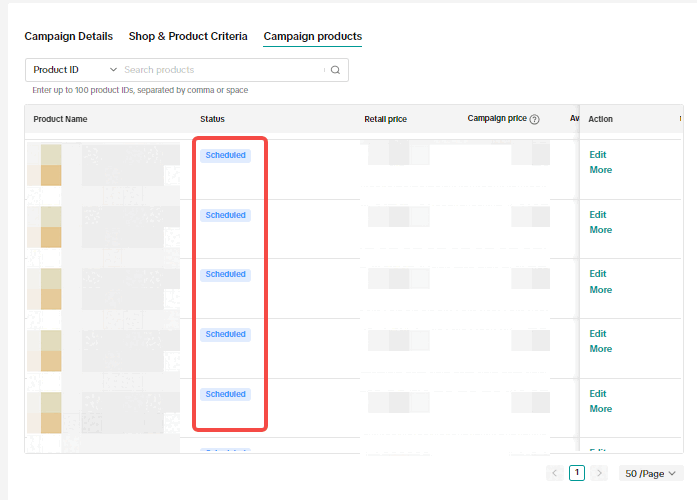The height and width of the screenshot is (500, 697).
Task: Switch to the Campaign Details tab
Action: pyautogui.click(x=68, y=36)
